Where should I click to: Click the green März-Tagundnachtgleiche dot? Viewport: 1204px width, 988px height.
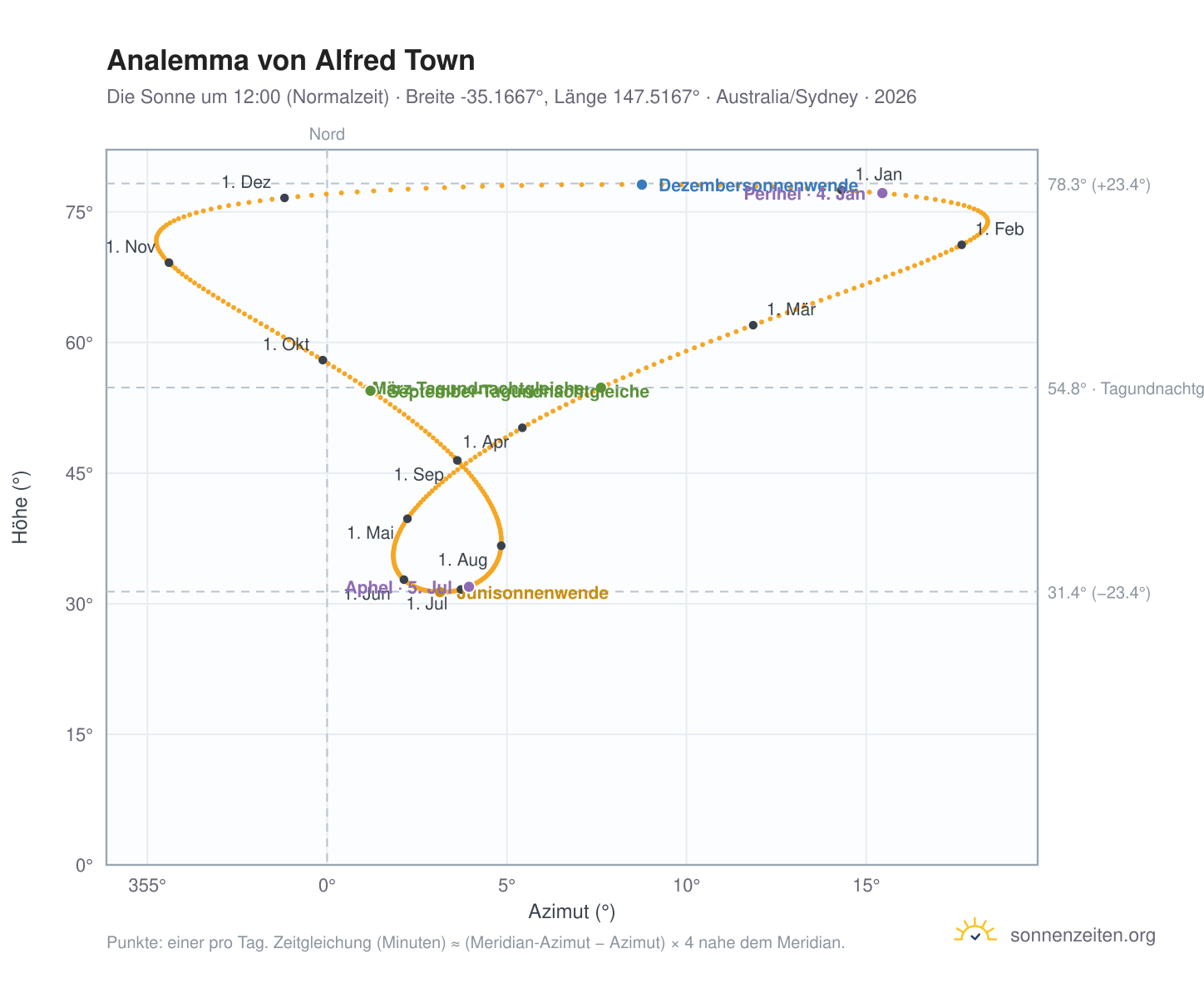[601, 388]
